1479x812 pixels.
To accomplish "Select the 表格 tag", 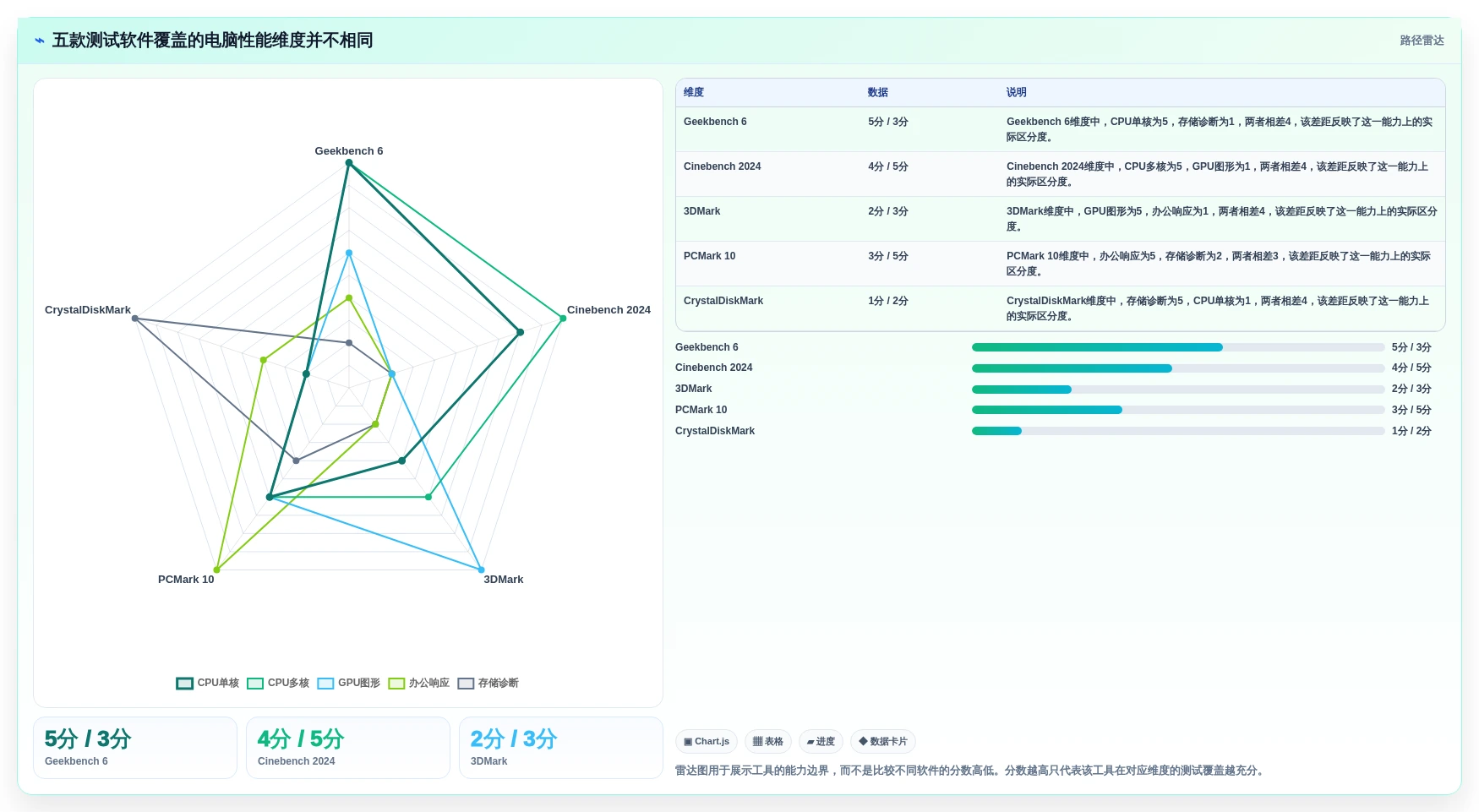I will [768, 742].
